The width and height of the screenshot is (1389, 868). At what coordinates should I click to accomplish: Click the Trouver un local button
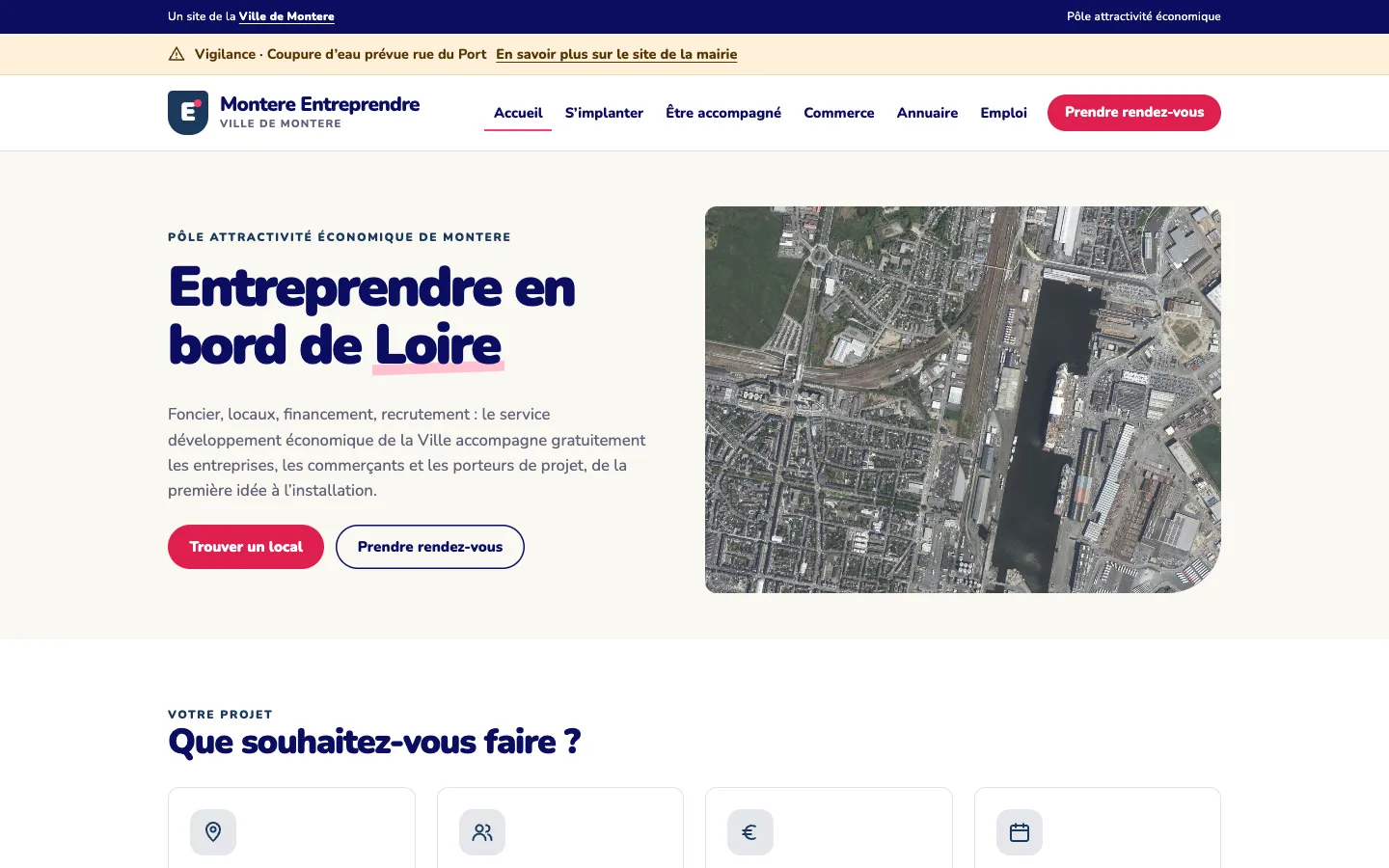point(246,547)
